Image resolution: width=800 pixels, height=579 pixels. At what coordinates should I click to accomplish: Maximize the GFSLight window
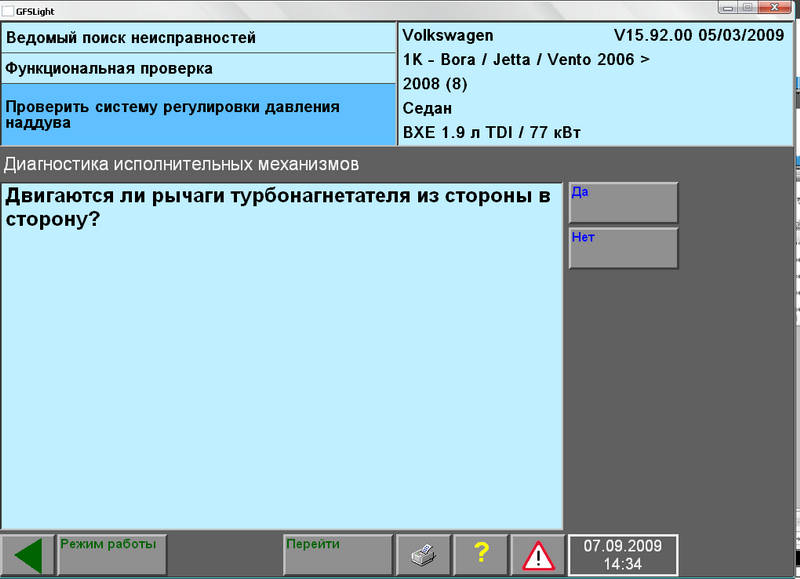[748, 7]
